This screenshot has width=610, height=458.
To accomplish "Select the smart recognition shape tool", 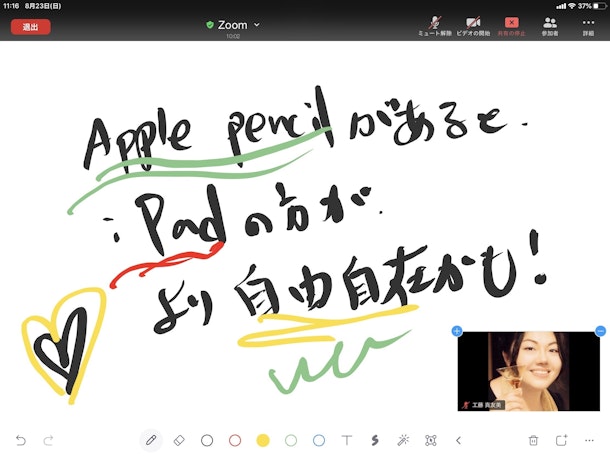I will click(431, 440).
